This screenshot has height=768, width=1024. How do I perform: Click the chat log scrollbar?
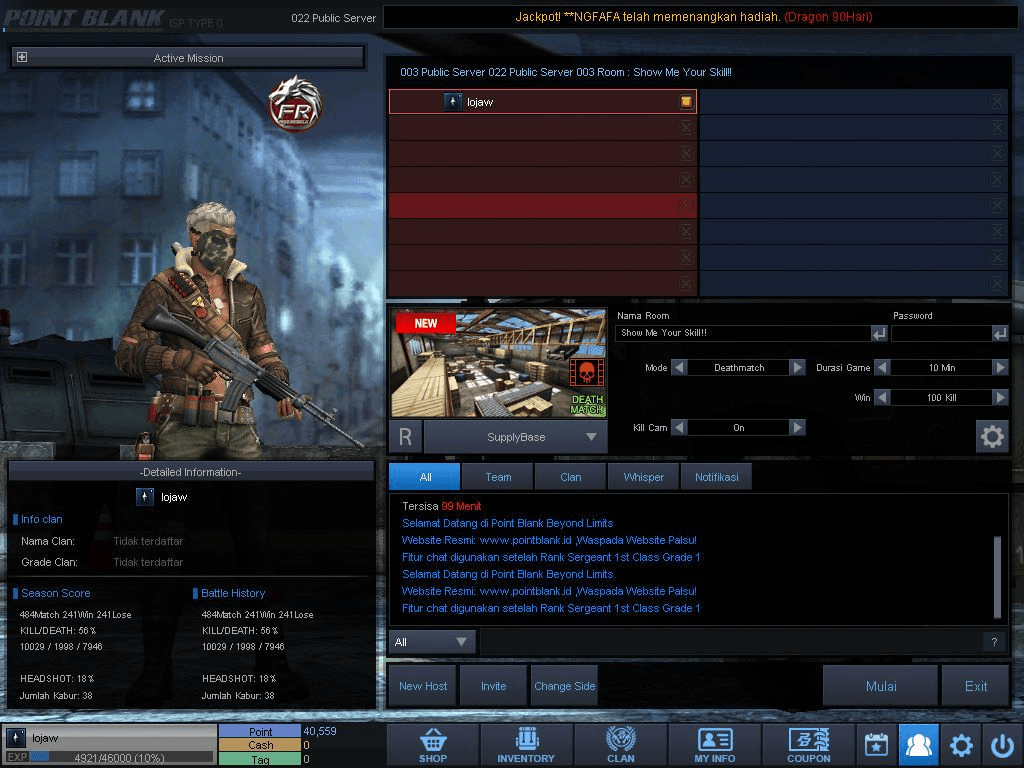[x=997, y=577]
